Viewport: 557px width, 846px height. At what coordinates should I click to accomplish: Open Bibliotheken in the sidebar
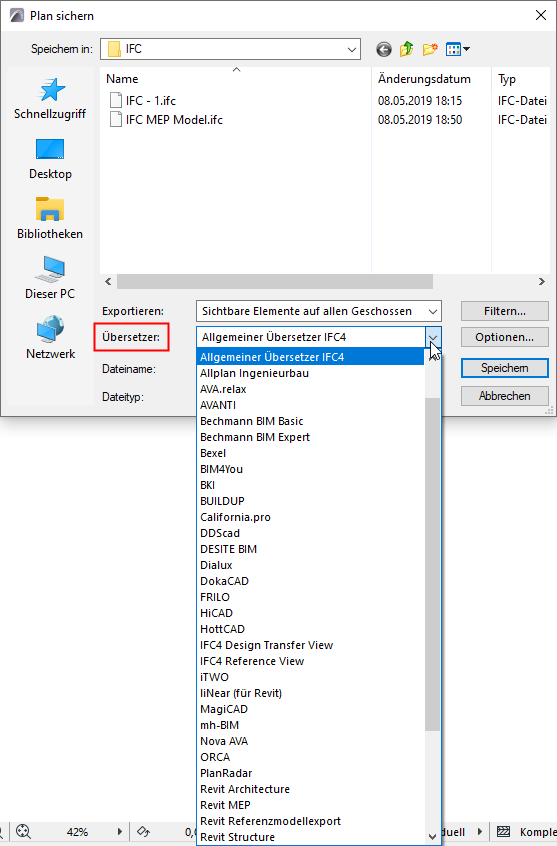[x=50, y=219]
